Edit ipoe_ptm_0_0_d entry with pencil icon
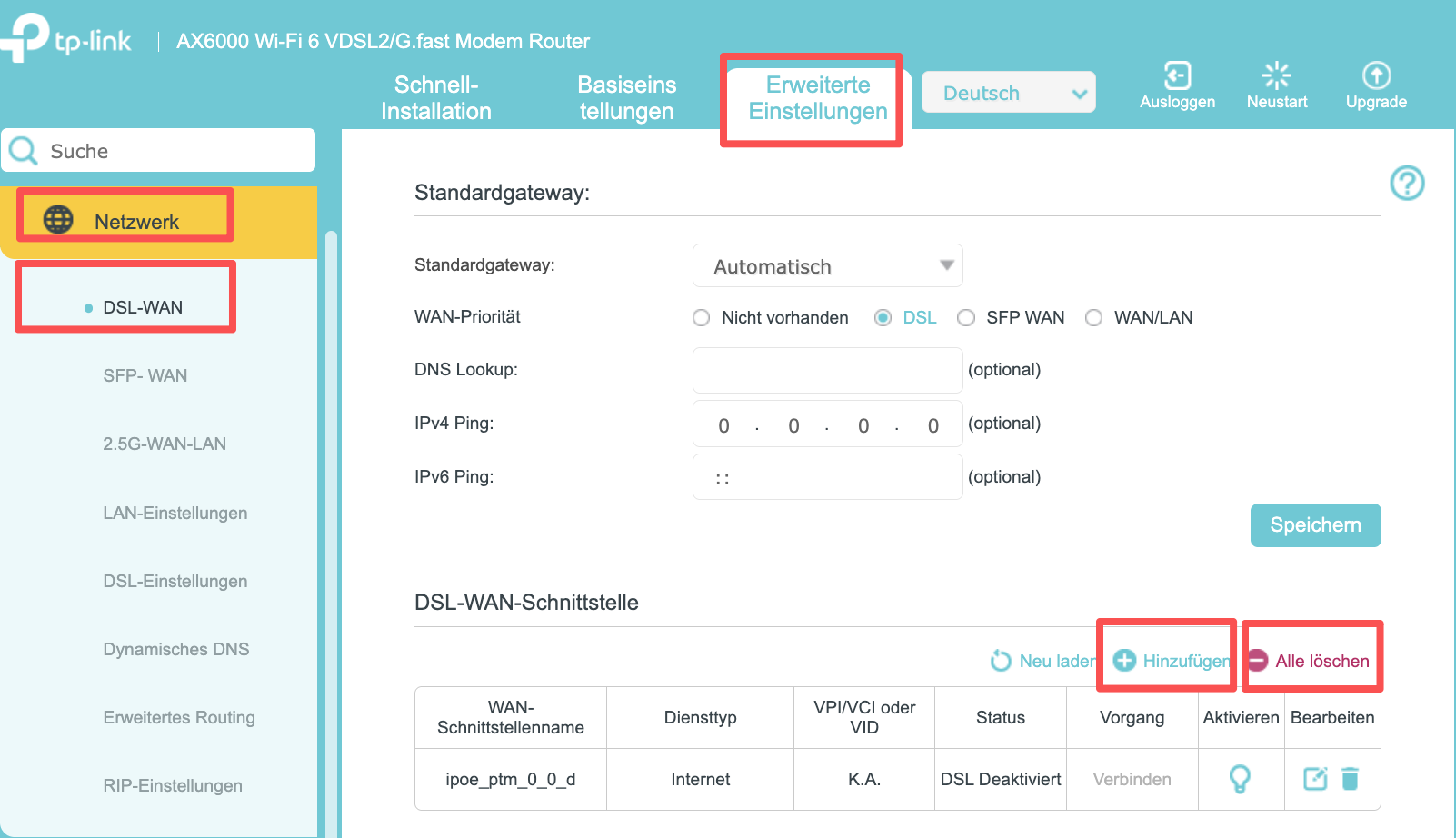The height and width of the screenshot is (838, 1456). pyautogui.click(x=1315, y=778)
